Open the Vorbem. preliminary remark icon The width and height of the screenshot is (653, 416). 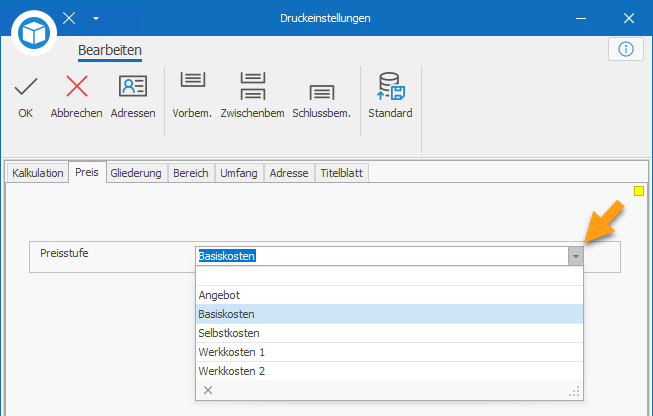(x=192, y=80)
